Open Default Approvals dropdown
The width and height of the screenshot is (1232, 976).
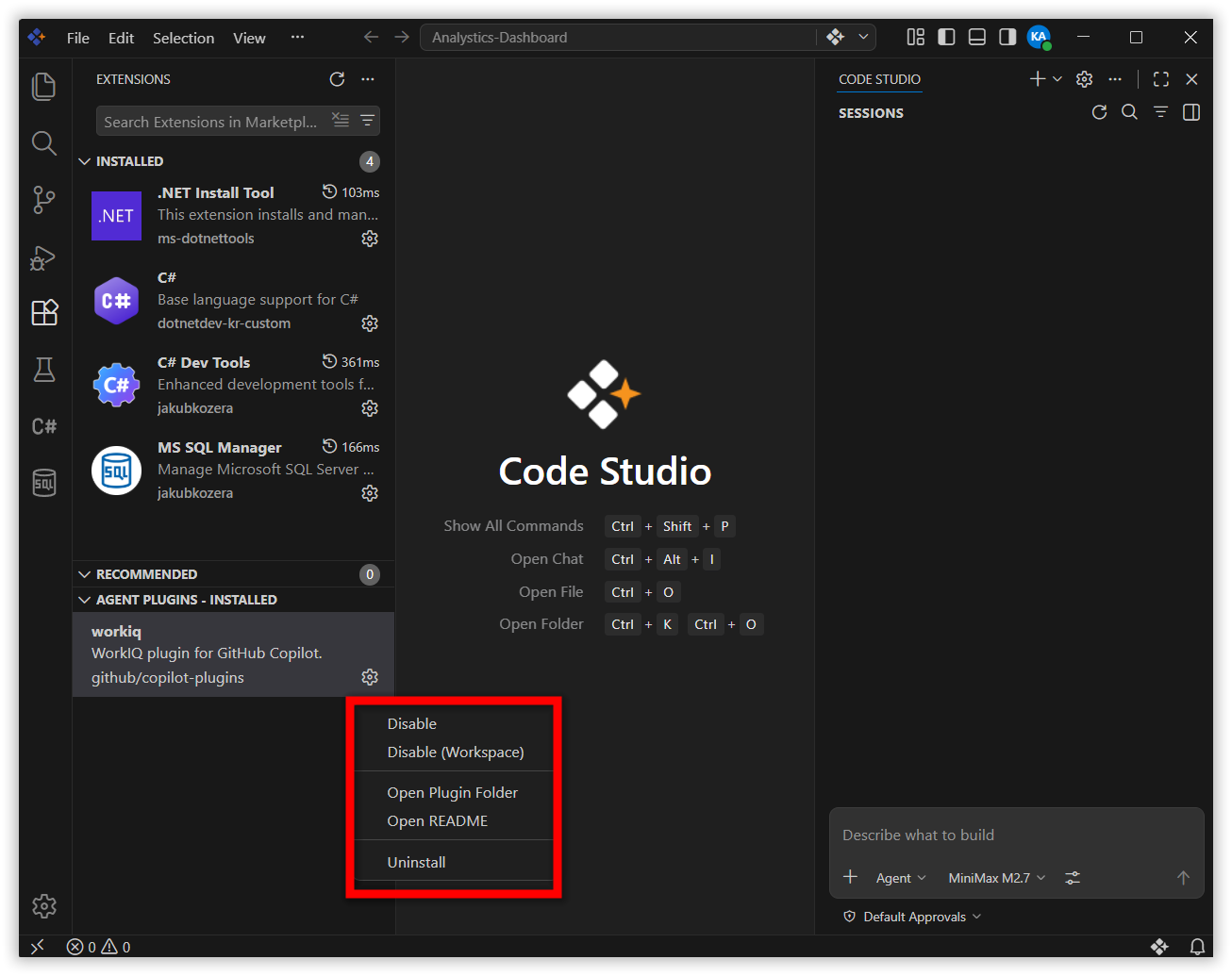click(x=913, y=917)
